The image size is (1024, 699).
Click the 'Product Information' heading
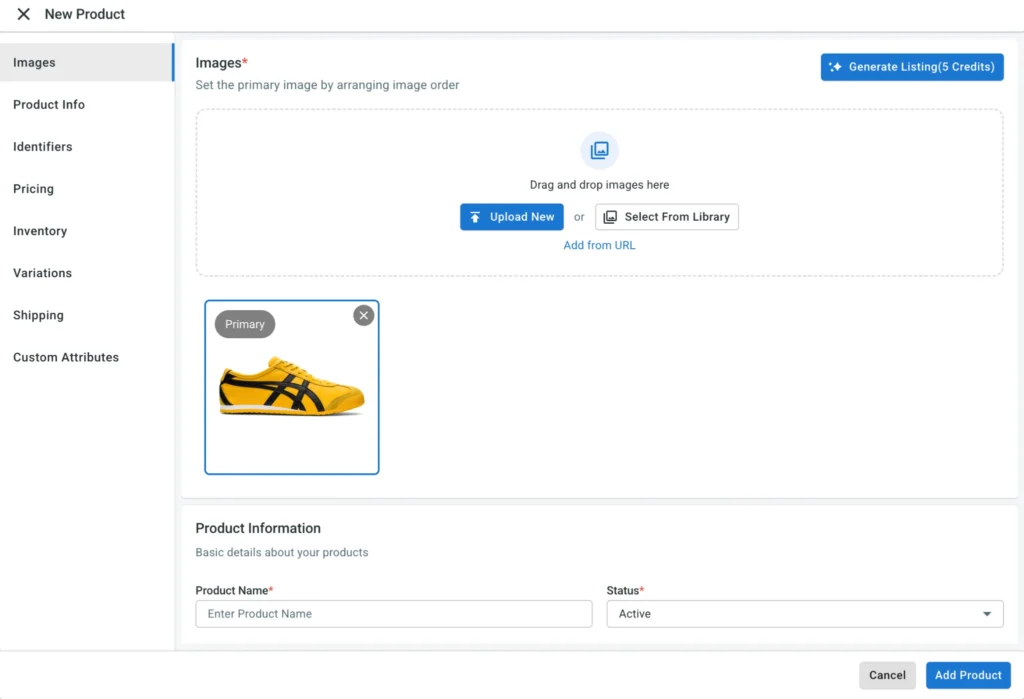tap(258, 528)
